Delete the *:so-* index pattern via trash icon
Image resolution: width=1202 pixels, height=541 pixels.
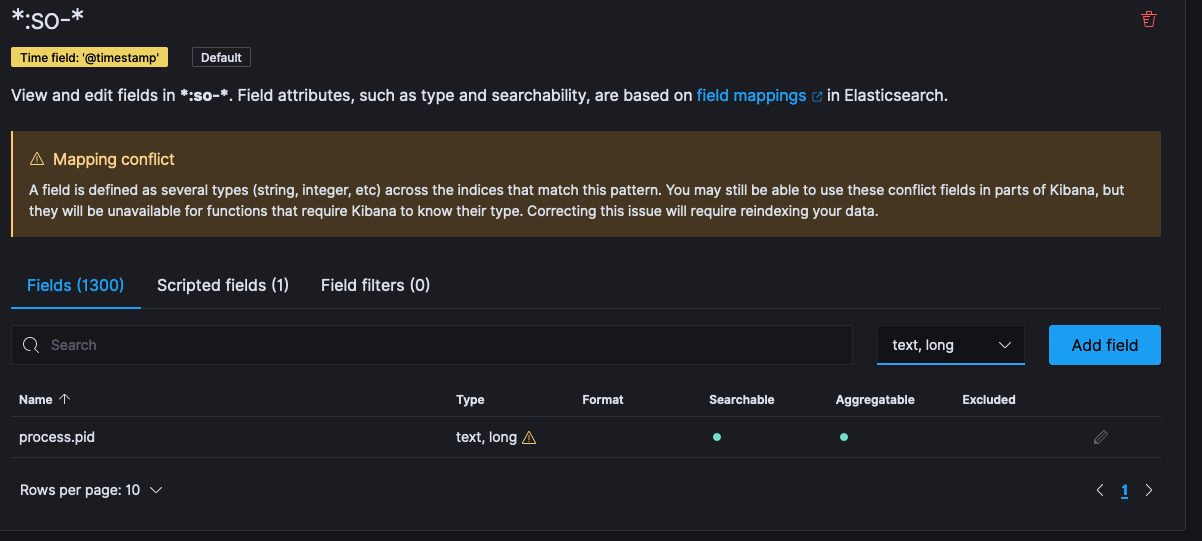[1149, 19]
